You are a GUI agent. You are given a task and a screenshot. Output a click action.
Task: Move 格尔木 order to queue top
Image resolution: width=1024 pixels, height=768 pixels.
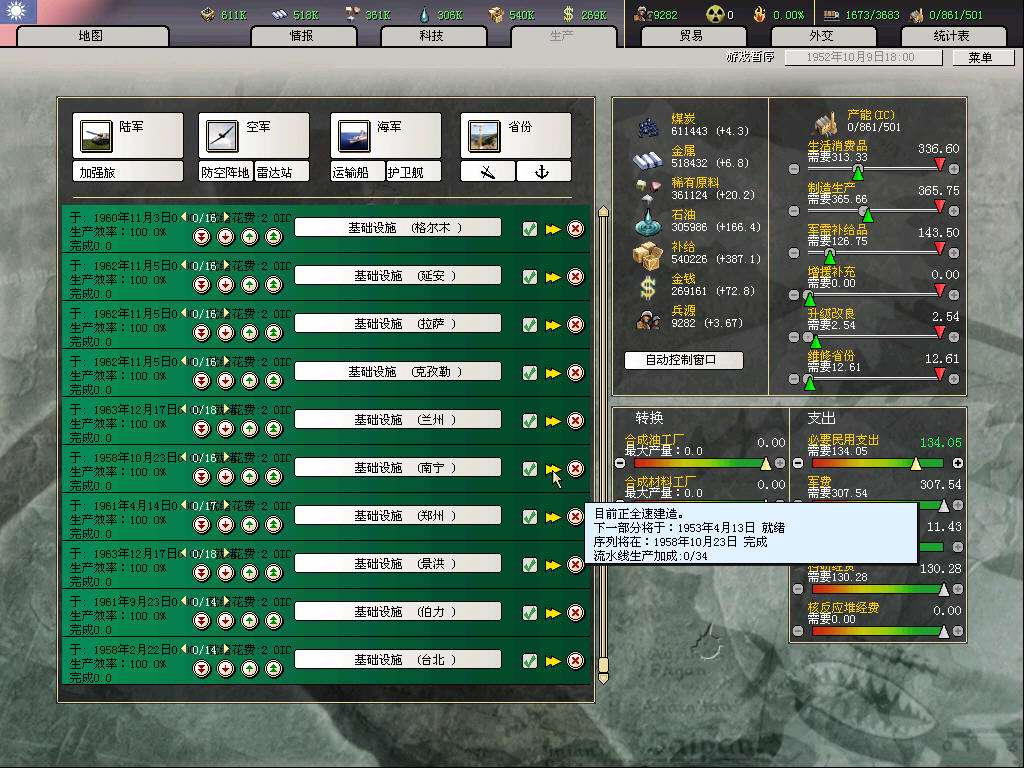pyautogui.click(x=274, y=236)
